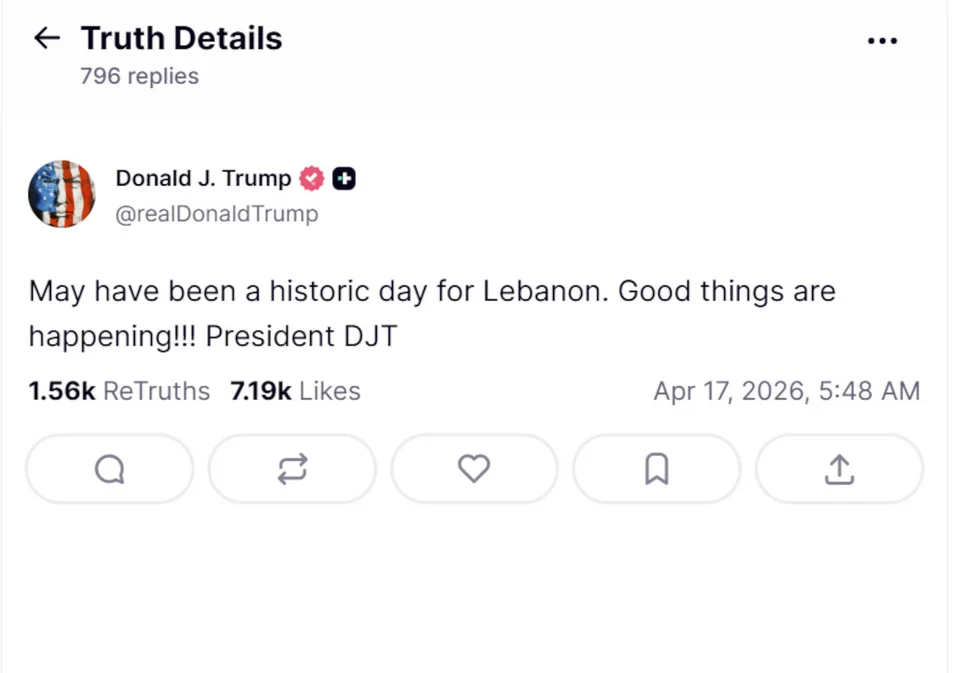View the 1.56k ReTruths list
The width and height of the screenshot is (960, 673).
tap(119, 391)
